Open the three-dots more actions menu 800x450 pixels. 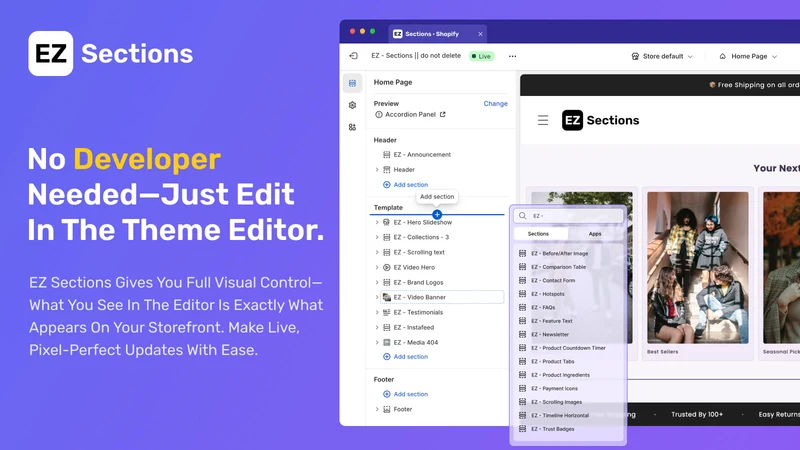click(x=512, y=56)
